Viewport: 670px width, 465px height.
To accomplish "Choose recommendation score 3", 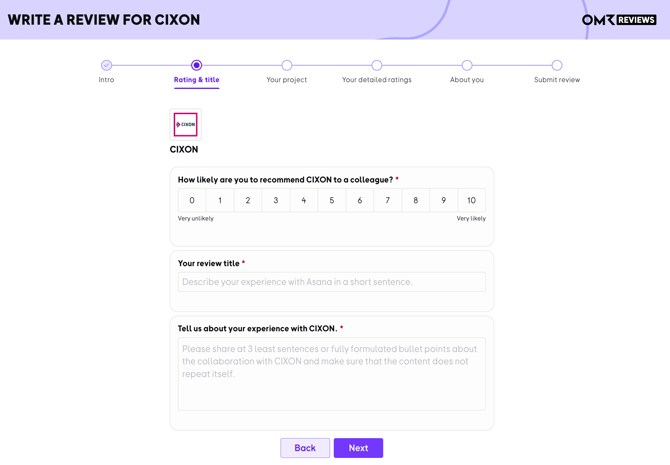I will pos(276,200).
